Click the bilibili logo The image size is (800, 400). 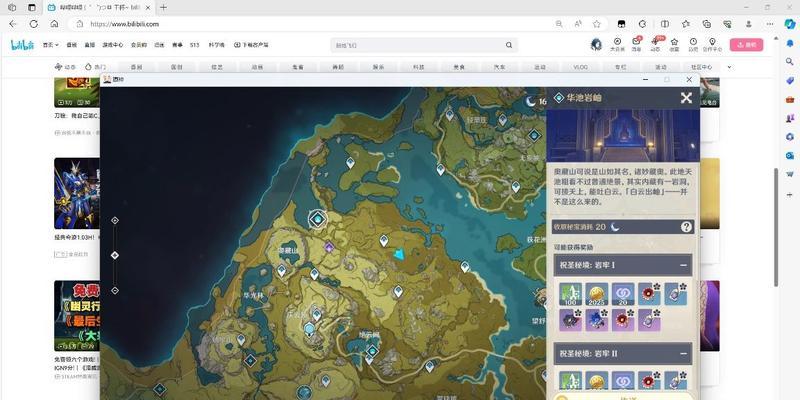point(22,45)
